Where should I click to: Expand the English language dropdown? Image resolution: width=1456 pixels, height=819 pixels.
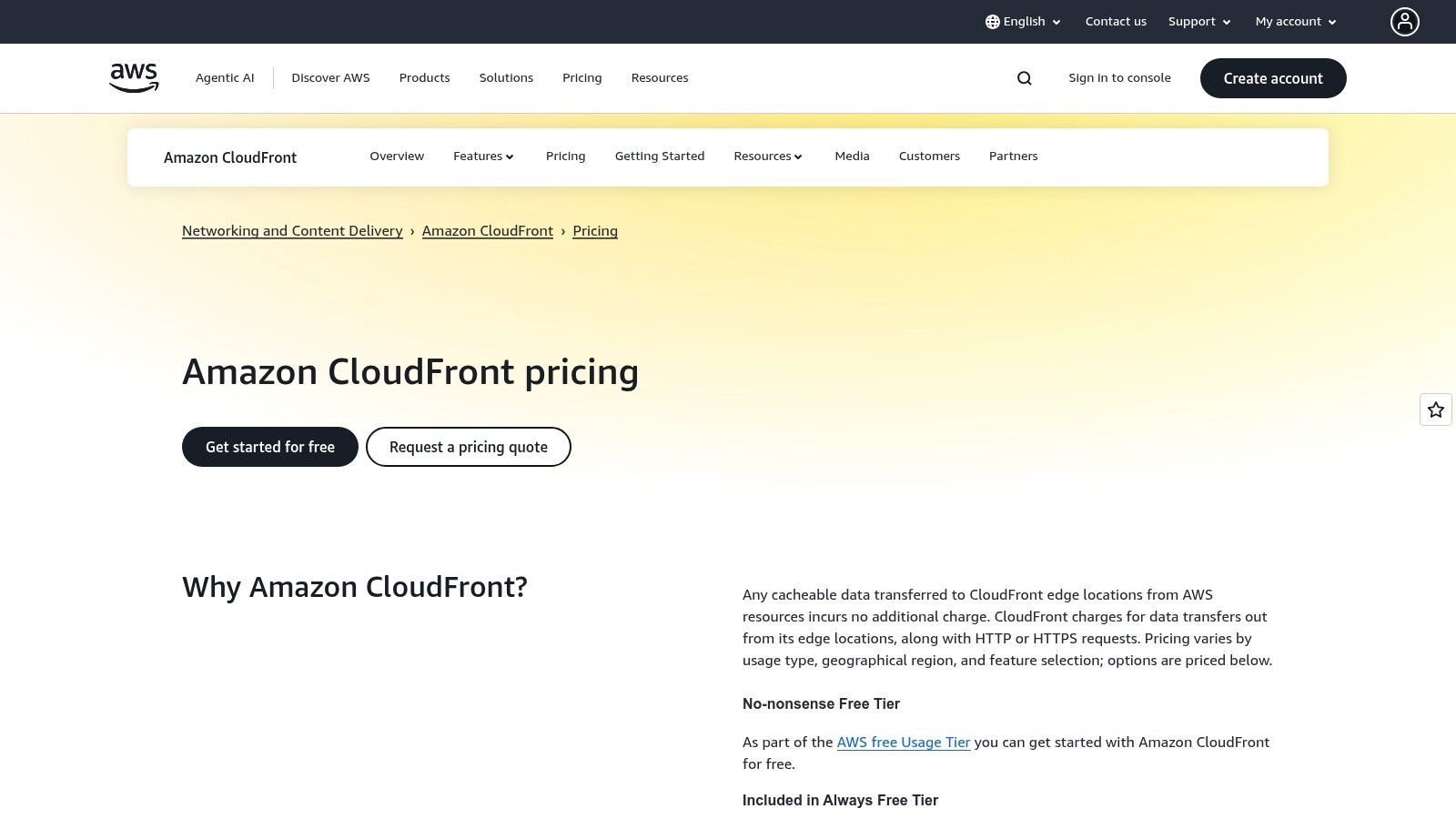coord(1024,22)
